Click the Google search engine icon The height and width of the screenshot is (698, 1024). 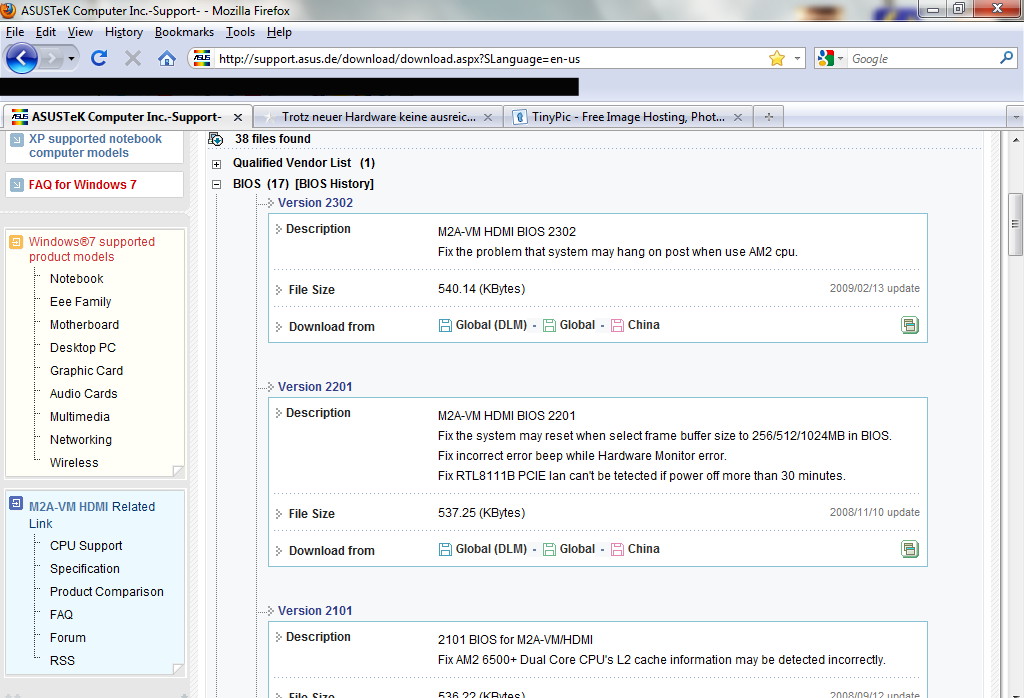tap(825, 58)
